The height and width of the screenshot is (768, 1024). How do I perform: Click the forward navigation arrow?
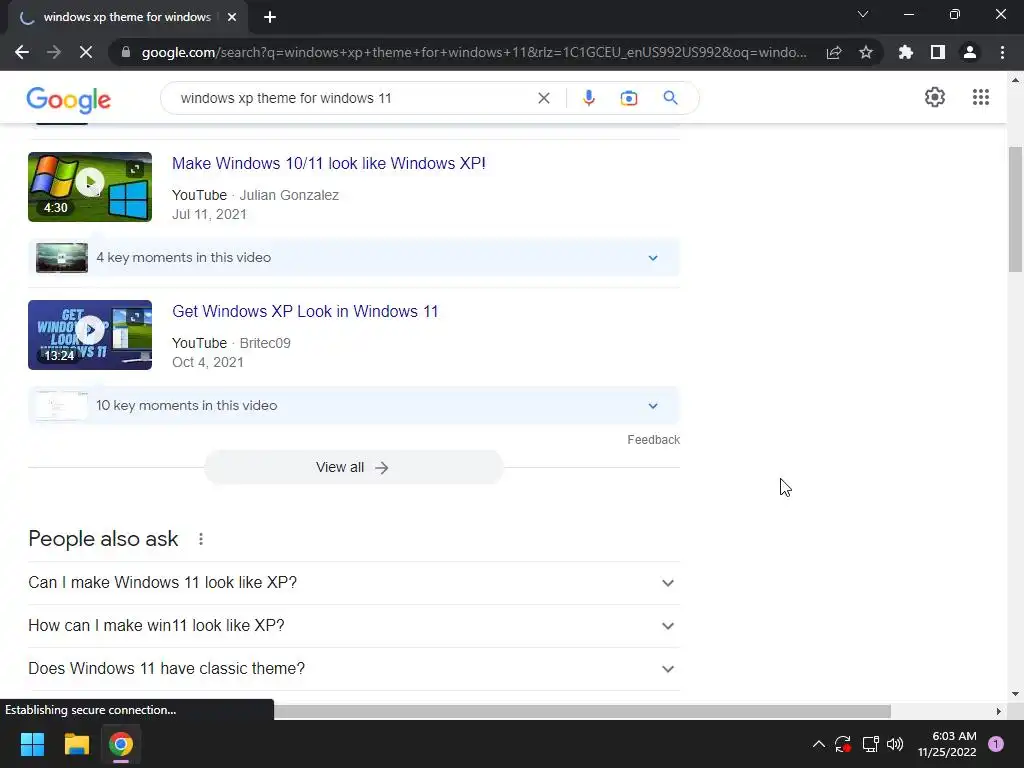(x=54, y=52)
